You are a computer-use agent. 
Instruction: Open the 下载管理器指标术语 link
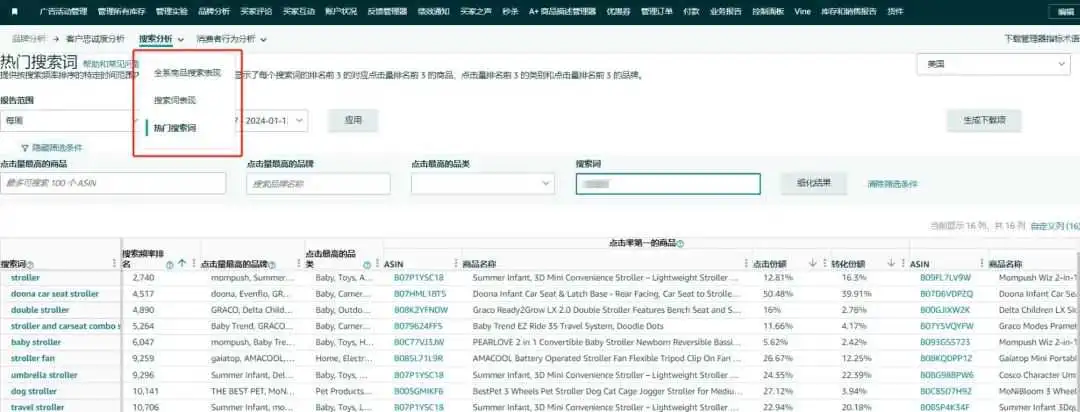[1042, 39]
